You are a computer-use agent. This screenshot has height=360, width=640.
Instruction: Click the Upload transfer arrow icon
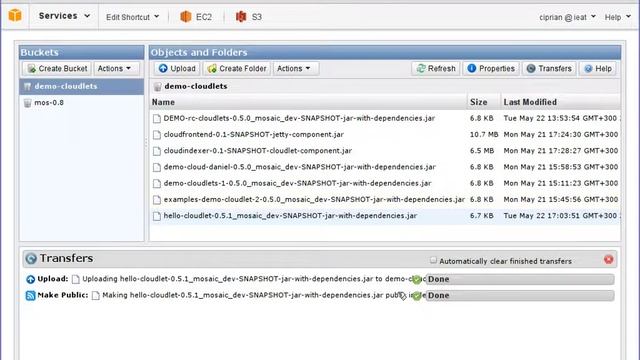(31, 279)
